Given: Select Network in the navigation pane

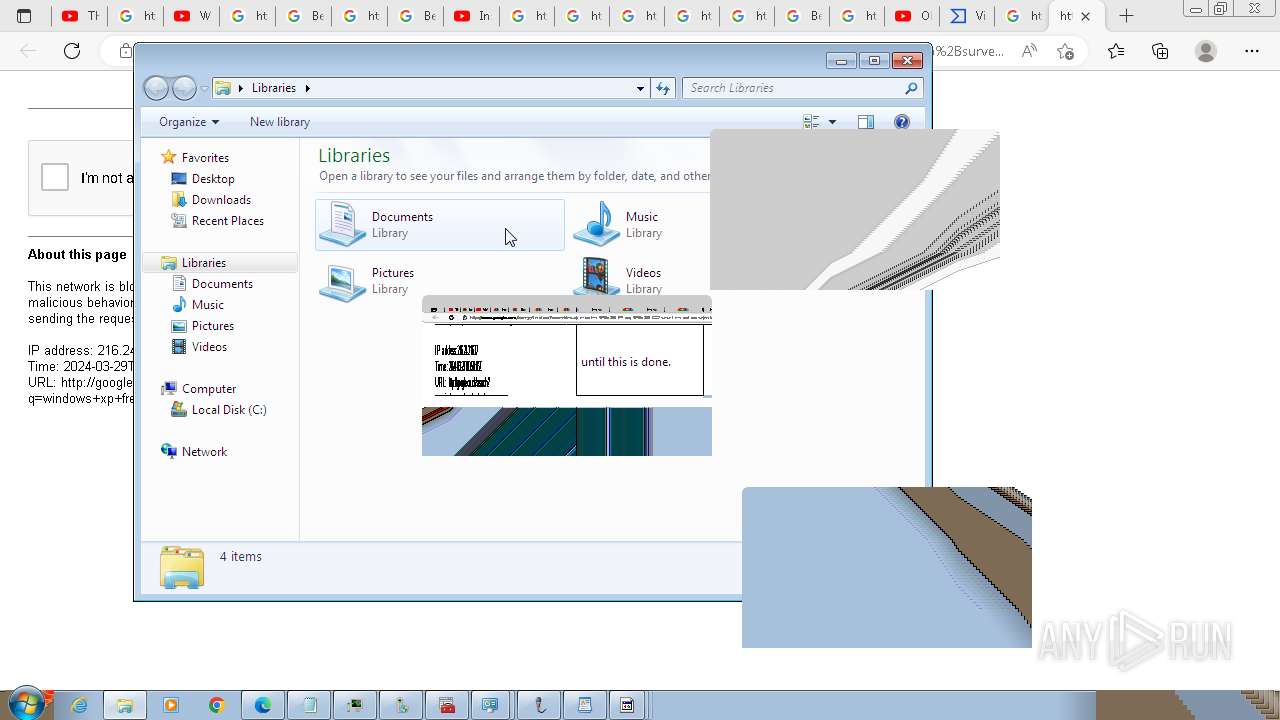Looking at the screenshot, I should [204, 452].
